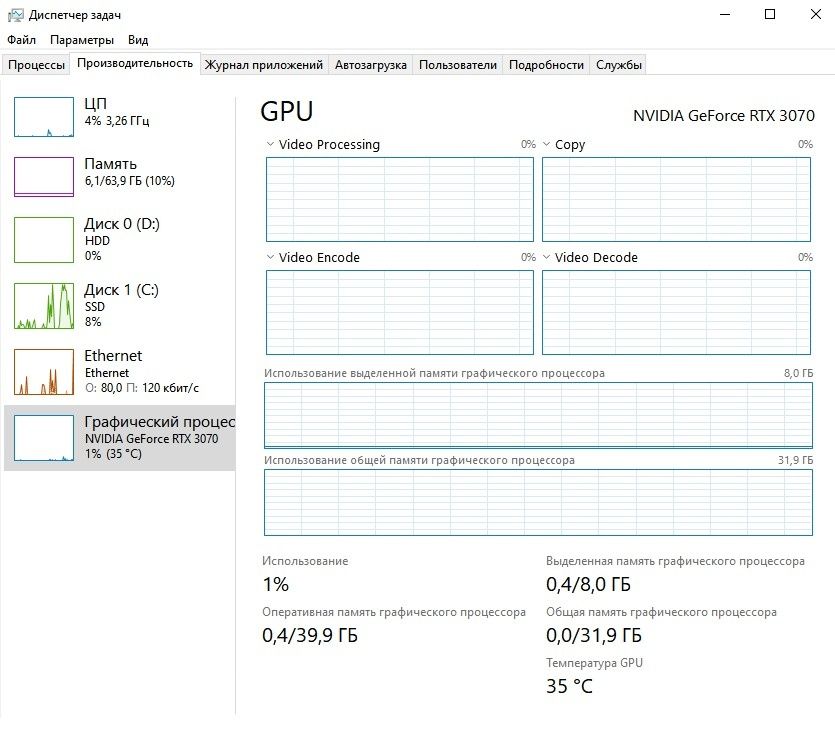Switch to the Процессы tab

click(36, 65)
